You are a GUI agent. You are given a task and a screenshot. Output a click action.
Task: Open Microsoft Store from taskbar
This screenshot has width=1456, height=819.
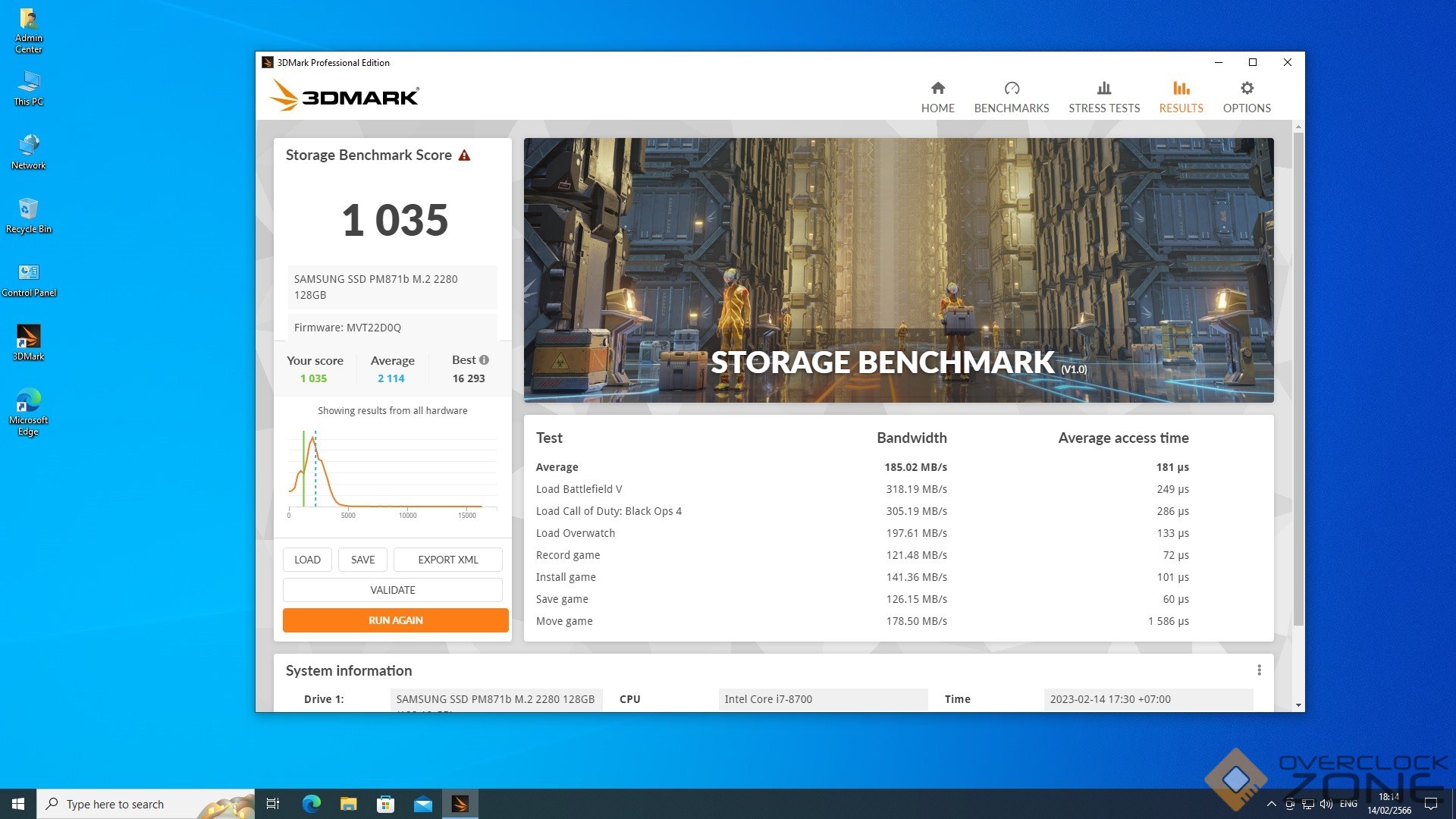click(x=385, y=804)
